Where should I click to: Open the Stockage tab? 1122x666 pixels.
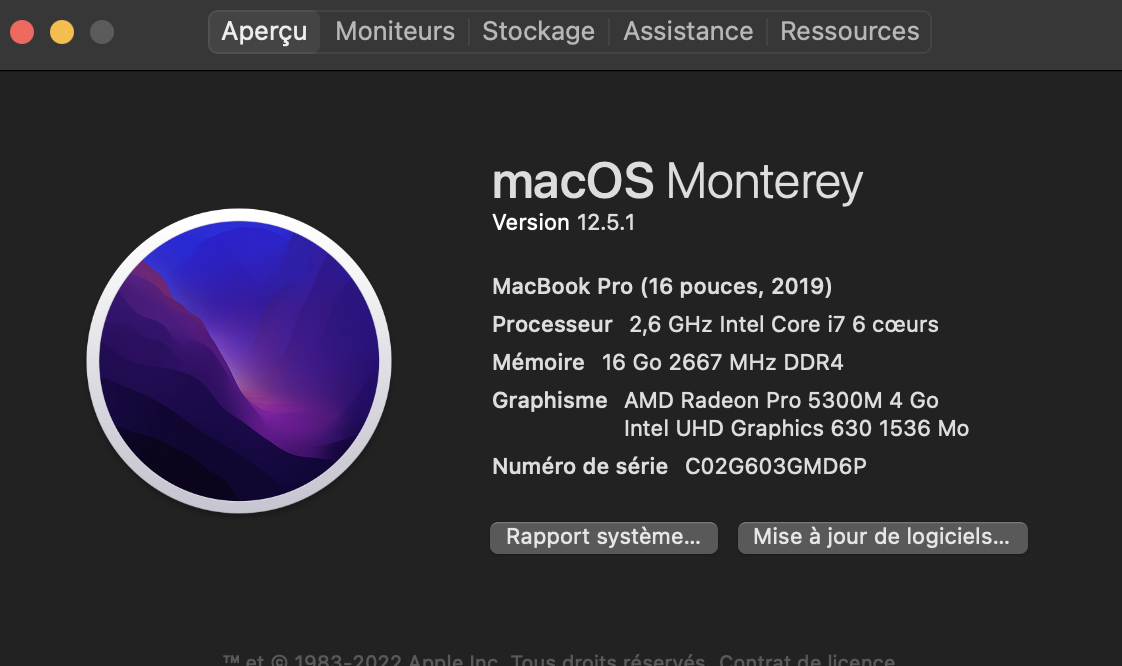click(x=538, y=31)
